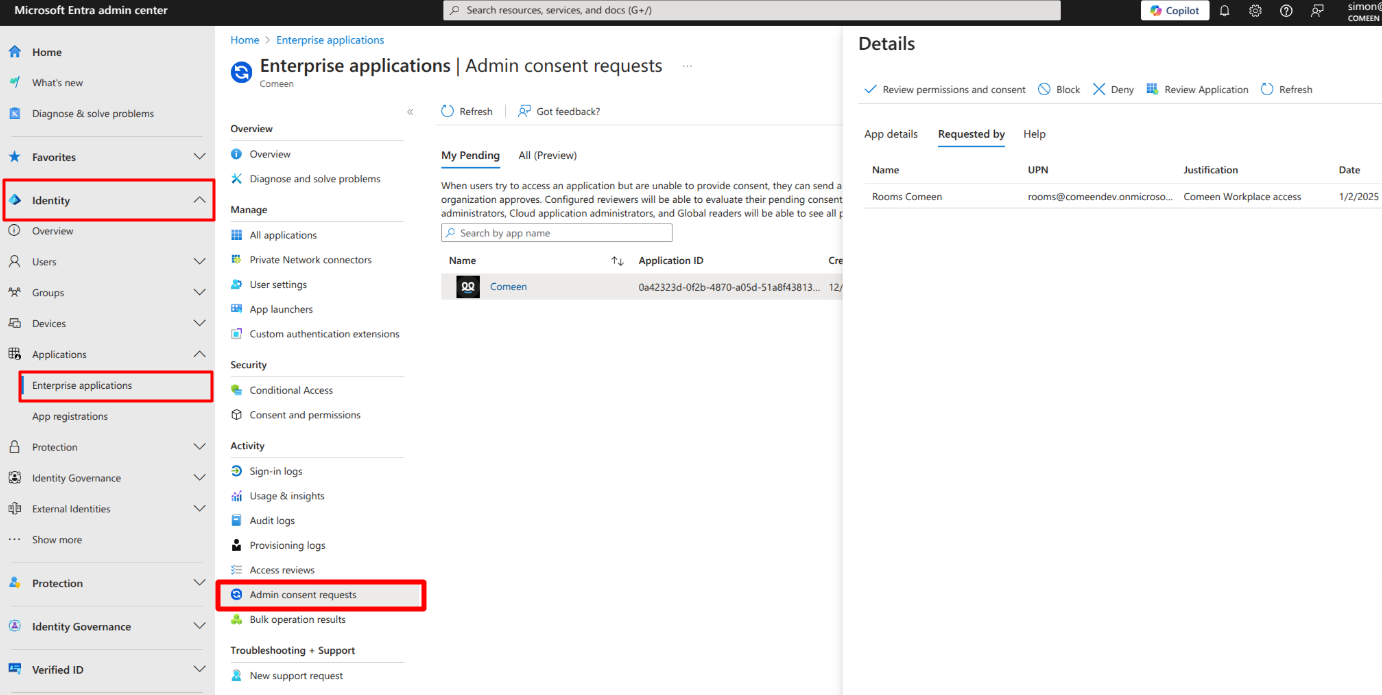Click the feedback person icon in top bar
1382x695 pixels.
[x=1317, y=11]
